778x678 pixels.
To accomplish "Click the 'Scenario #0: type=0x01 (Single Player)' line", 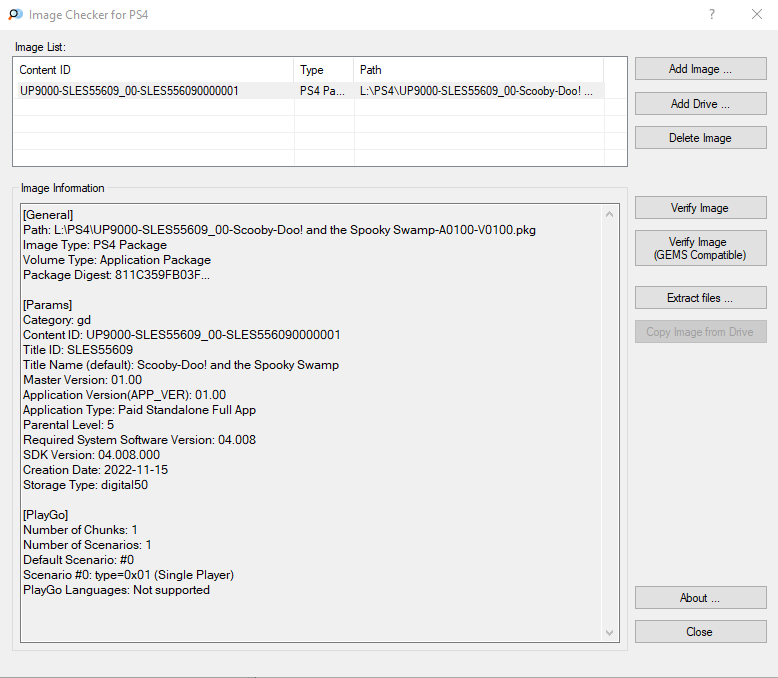I will coord(129,575).
